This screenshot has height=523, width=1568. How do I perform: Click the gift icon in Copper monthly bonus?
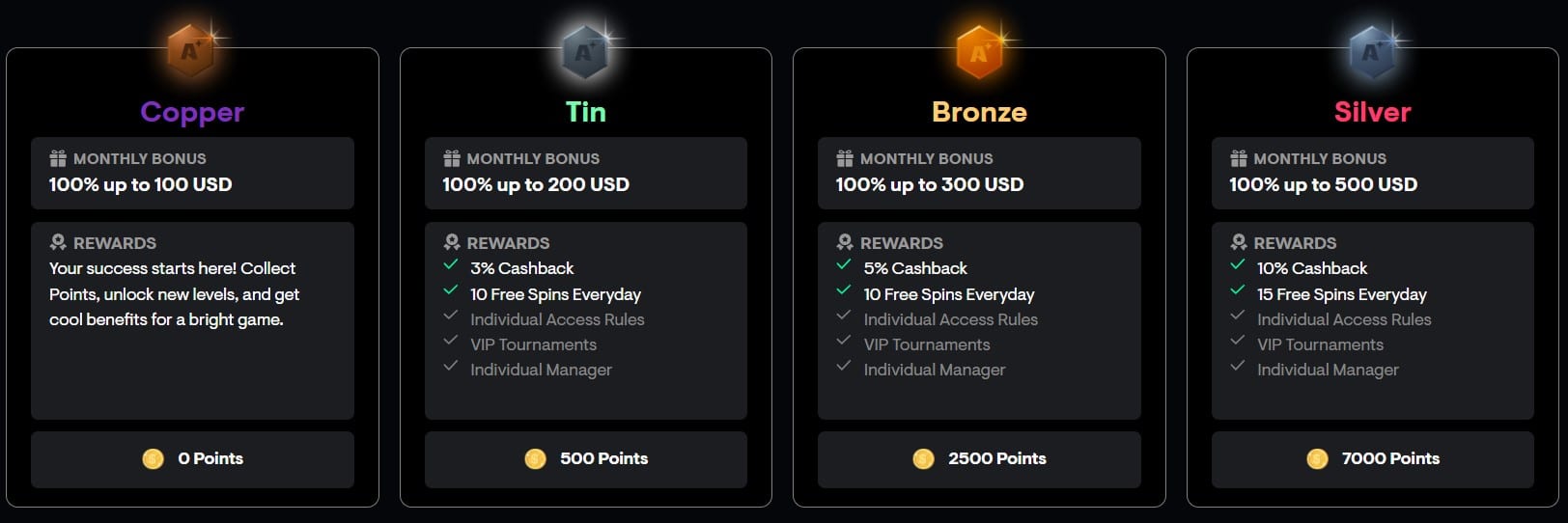58,158
